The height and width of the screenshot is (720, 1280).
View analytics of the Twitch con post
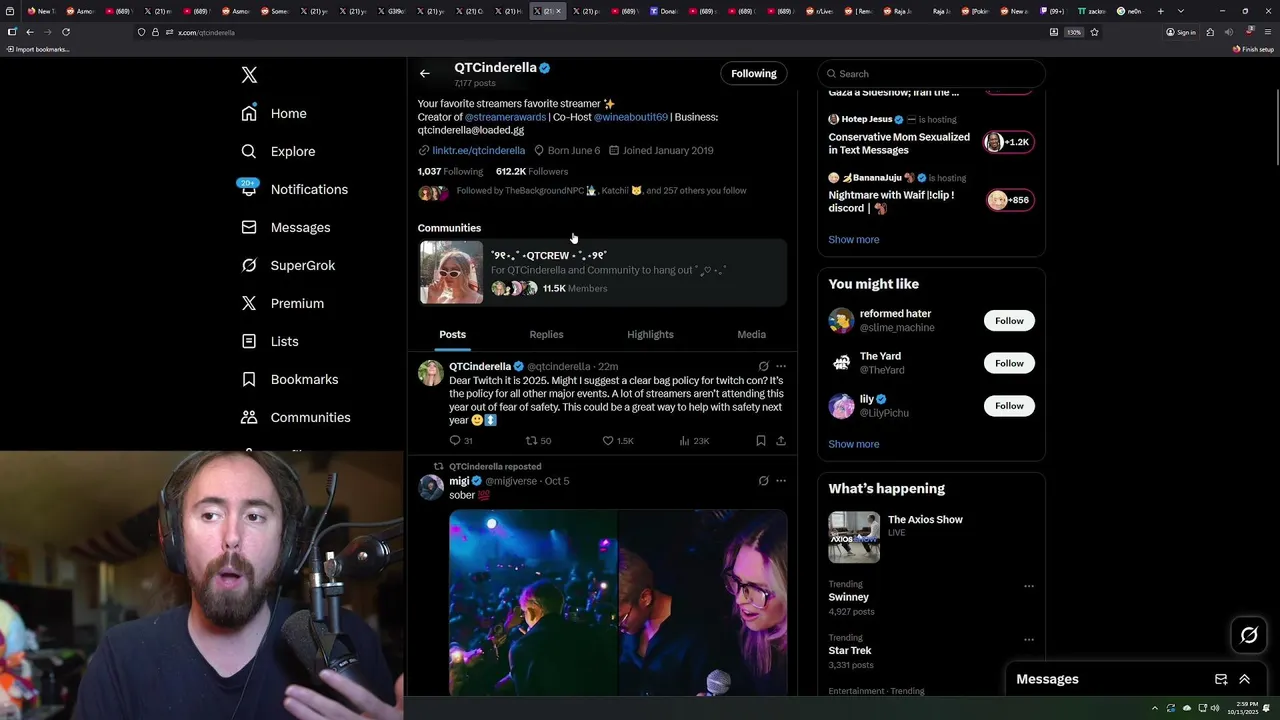(684, 440)
